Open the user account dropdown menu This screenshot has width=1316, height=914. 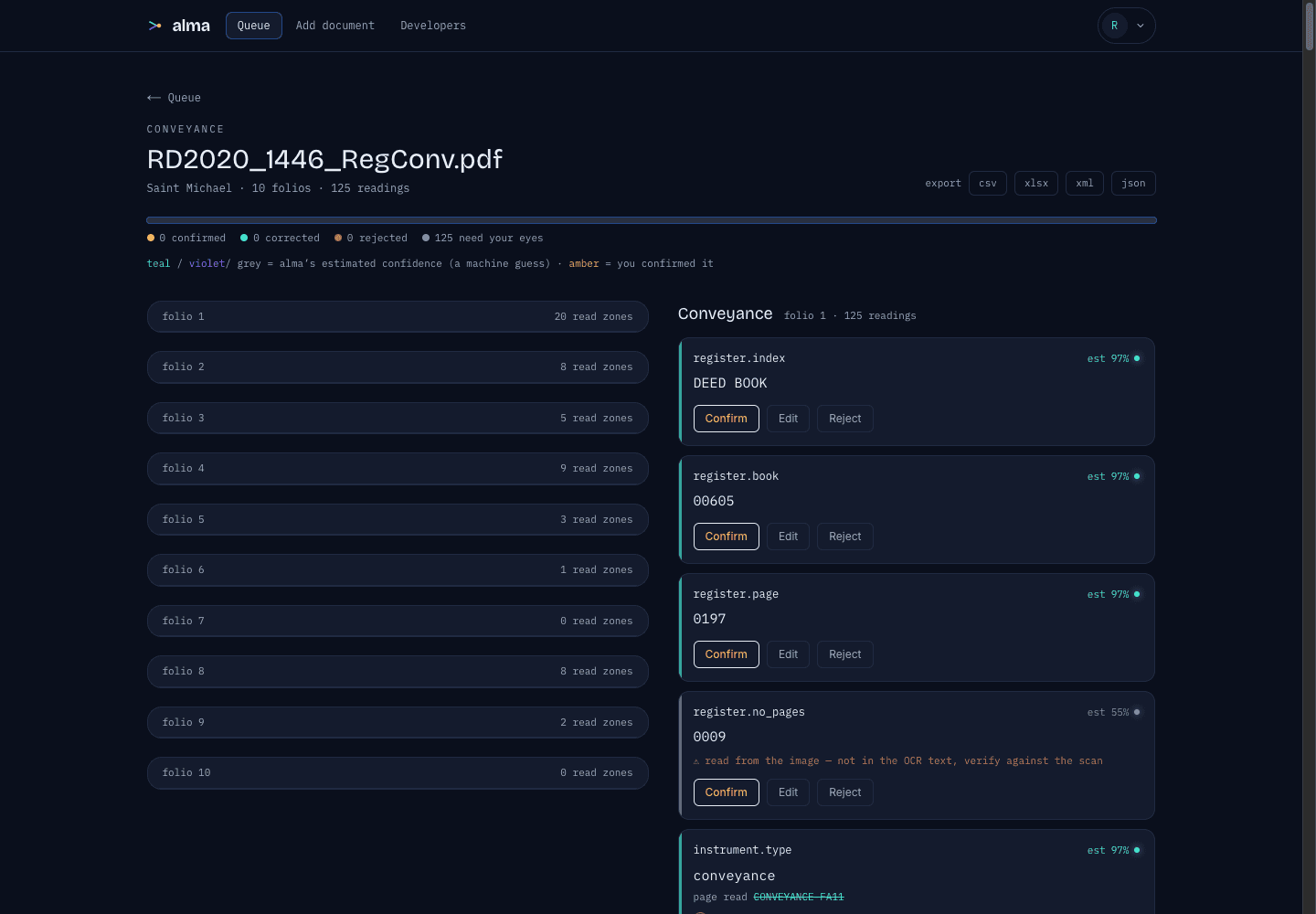click(x=1126, y=26)
